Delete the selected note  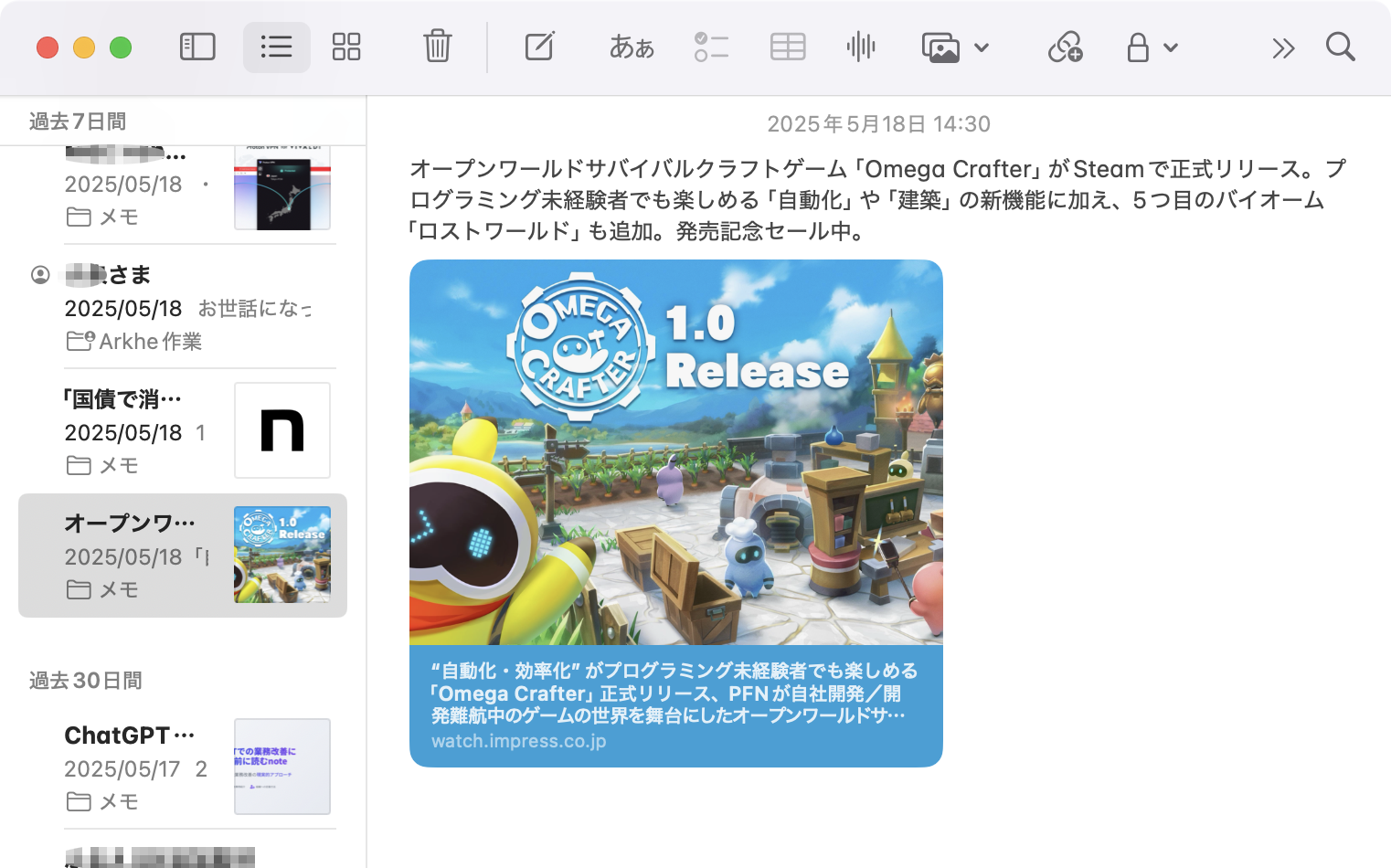[437, 47]
